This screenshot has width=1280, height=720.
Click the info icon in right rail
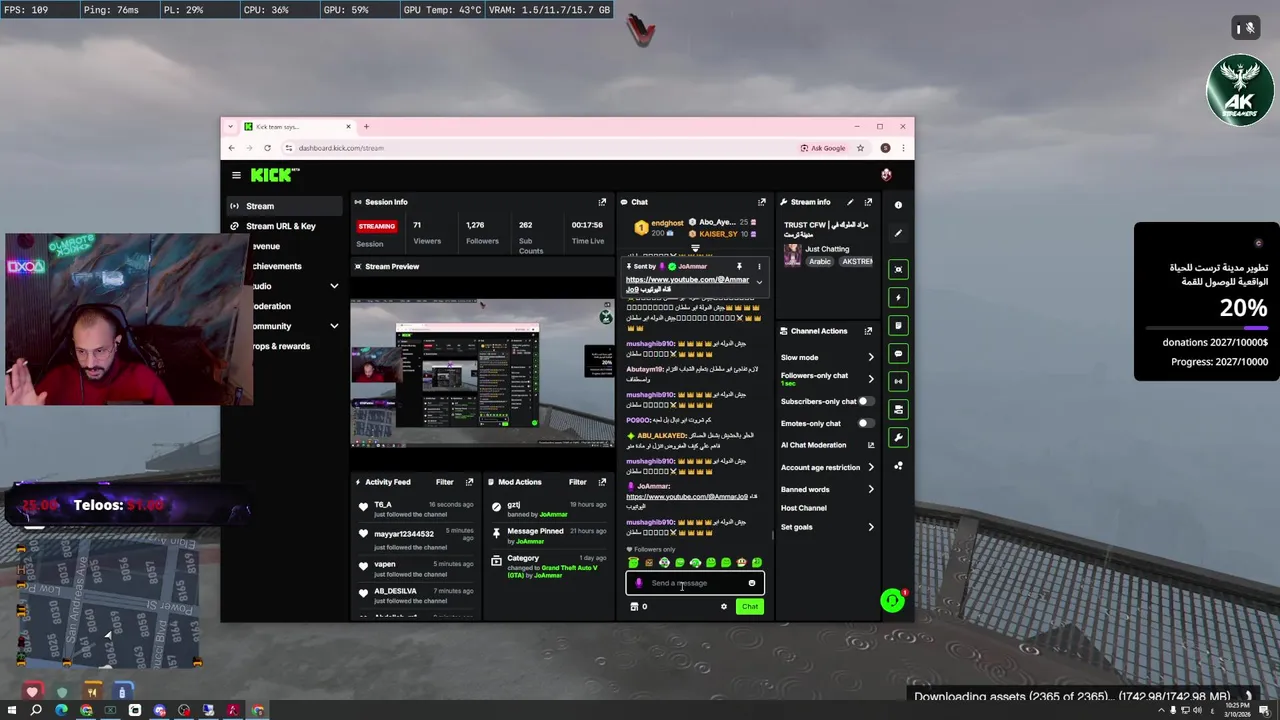898,205
